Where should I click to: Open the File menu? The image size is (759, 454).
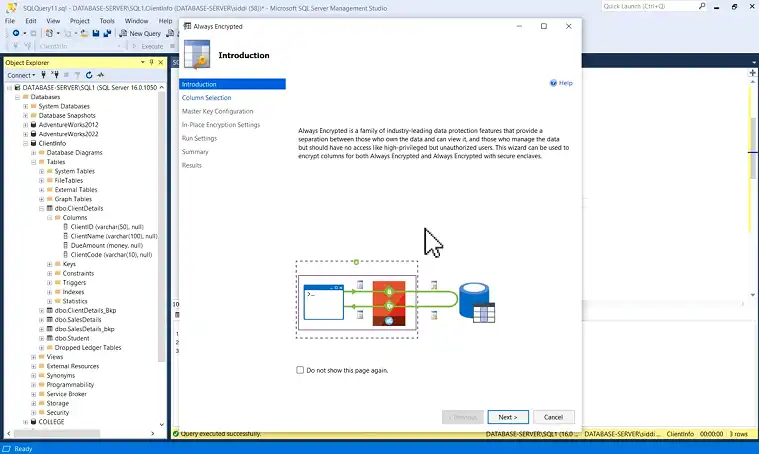tap(10, 21)
